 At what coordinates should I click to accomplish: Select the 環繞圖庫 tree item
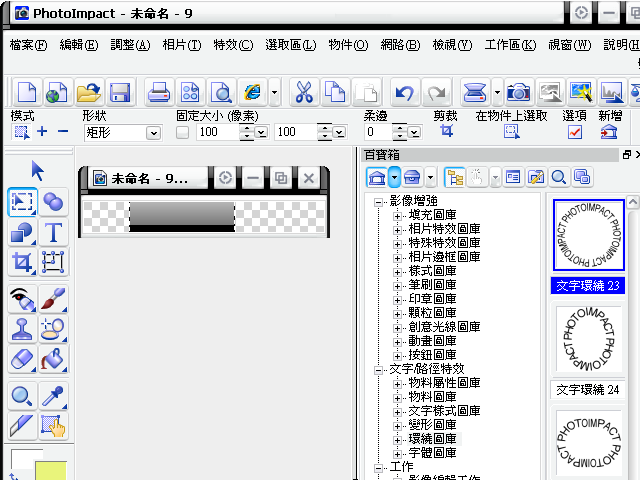pos(432,439)
